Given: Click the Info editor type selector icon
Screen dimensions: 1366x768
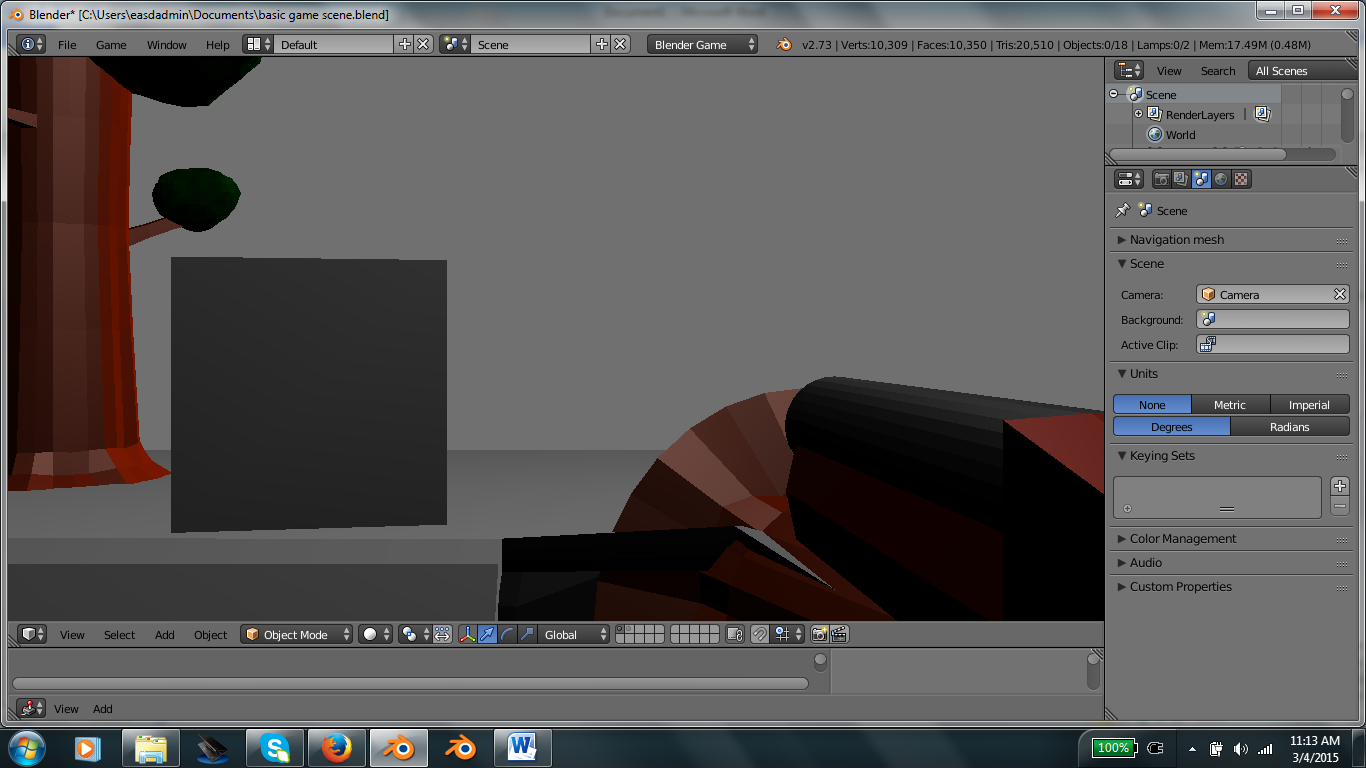Looking at the screenshot, I should 30,44.
